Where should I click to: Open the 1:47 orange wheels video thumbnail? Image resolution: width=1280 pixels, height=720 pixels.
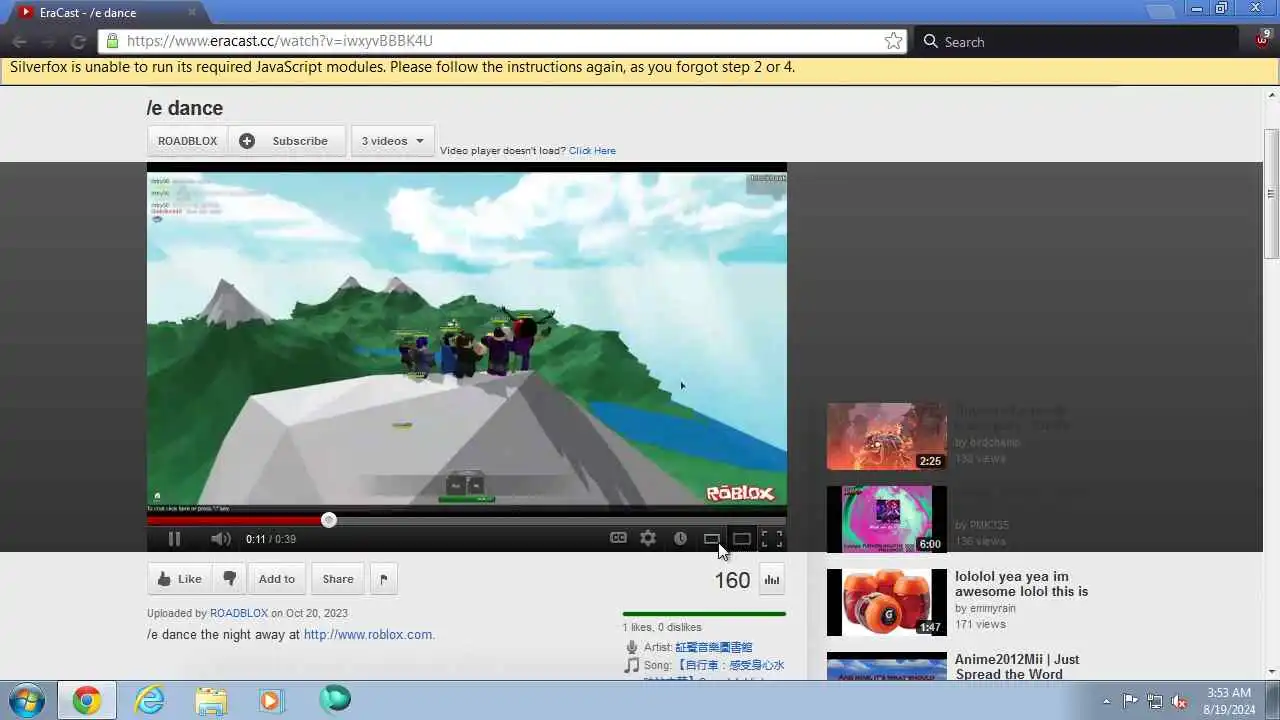point(886,602)
